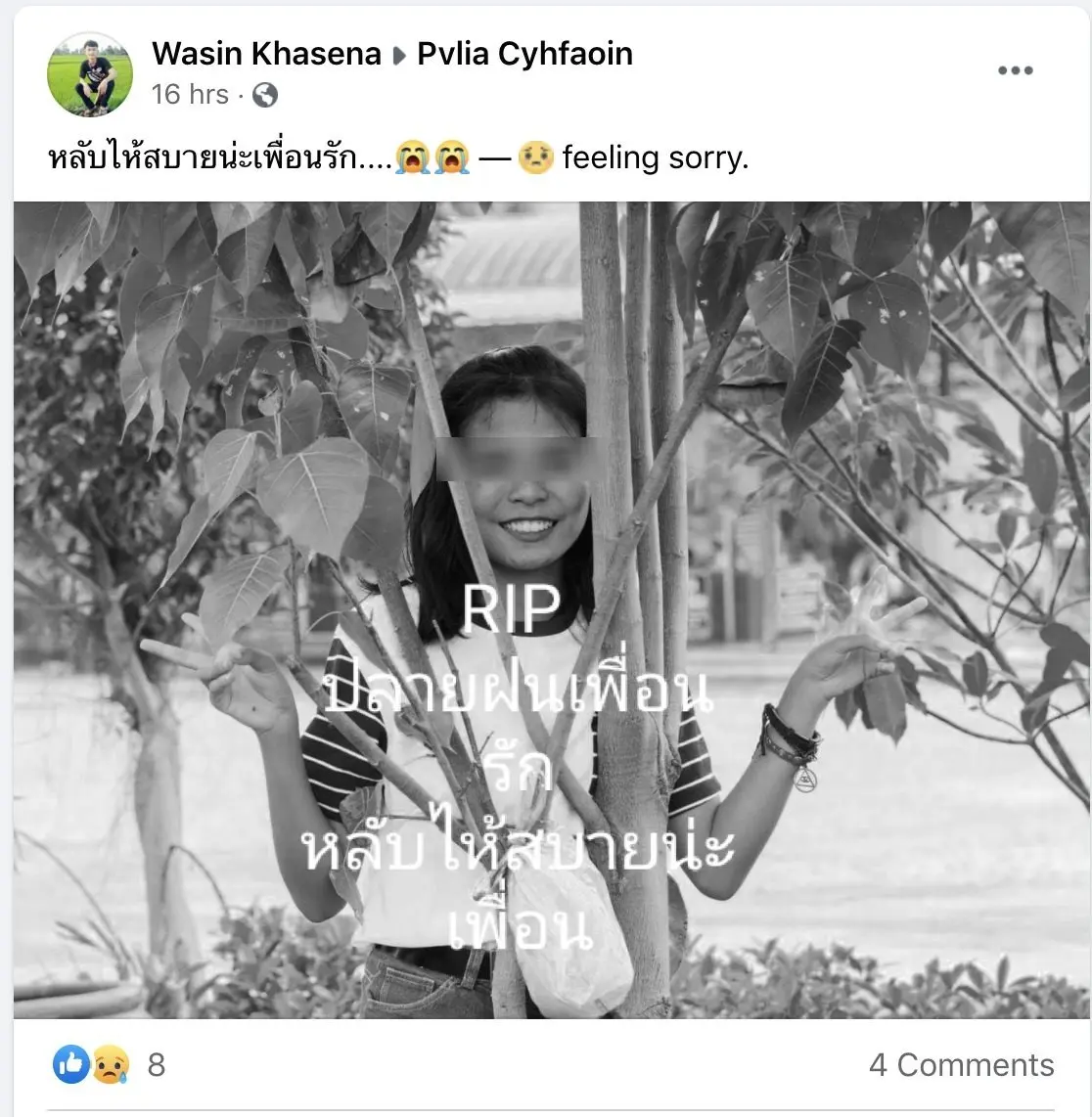
Task: Click the second crying emoji in caption
Action: pos(452,157)
